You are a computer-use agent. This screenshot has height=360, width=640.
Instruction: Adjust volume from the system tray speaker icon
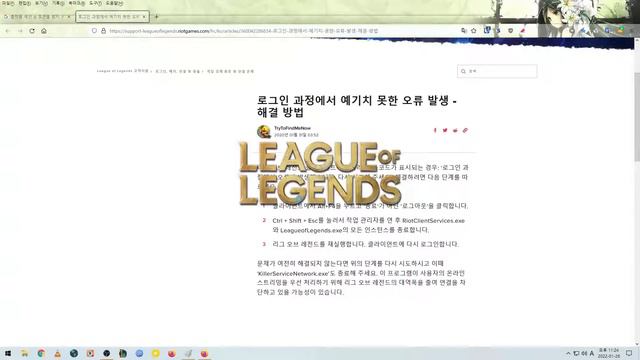pyautogui.click(x=584, y=353)
